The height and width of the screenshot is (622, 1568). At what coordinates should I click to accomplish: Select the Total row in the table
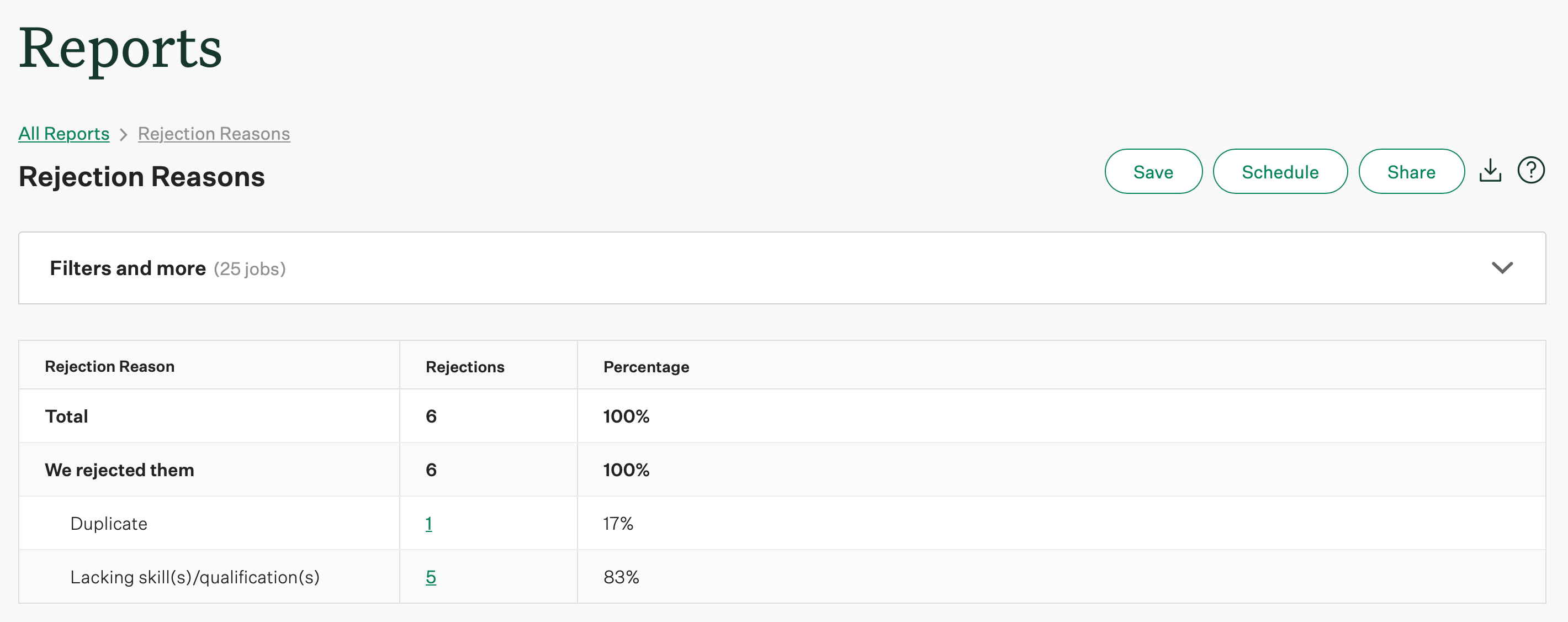(66, 416)
